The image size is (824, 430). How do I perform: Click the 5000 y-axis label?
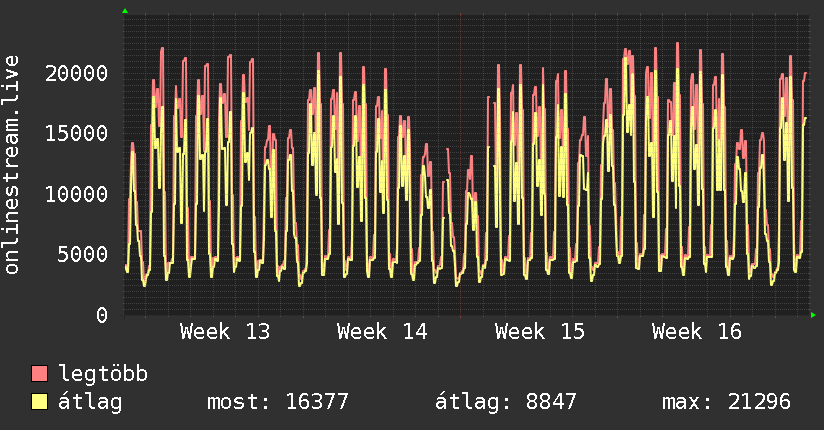[x=83, y=255]
